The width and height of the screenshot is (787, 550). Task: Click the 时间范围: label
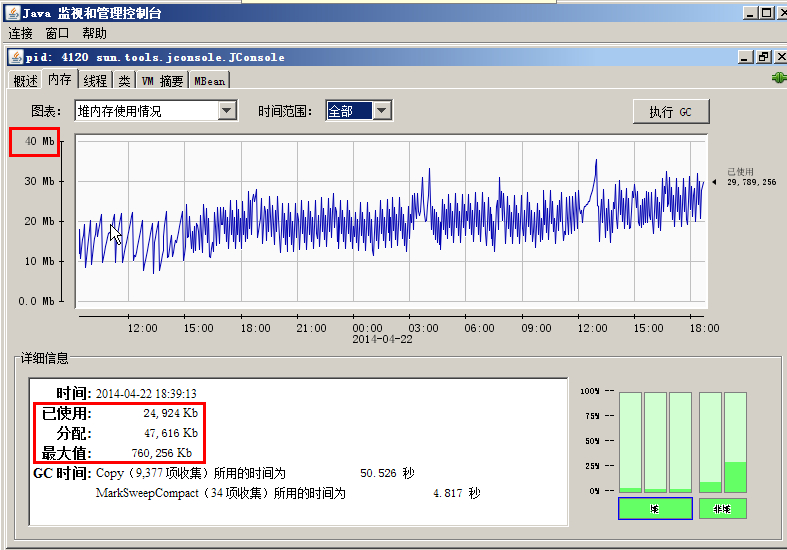pyautogui.click(x=285, y=111)
